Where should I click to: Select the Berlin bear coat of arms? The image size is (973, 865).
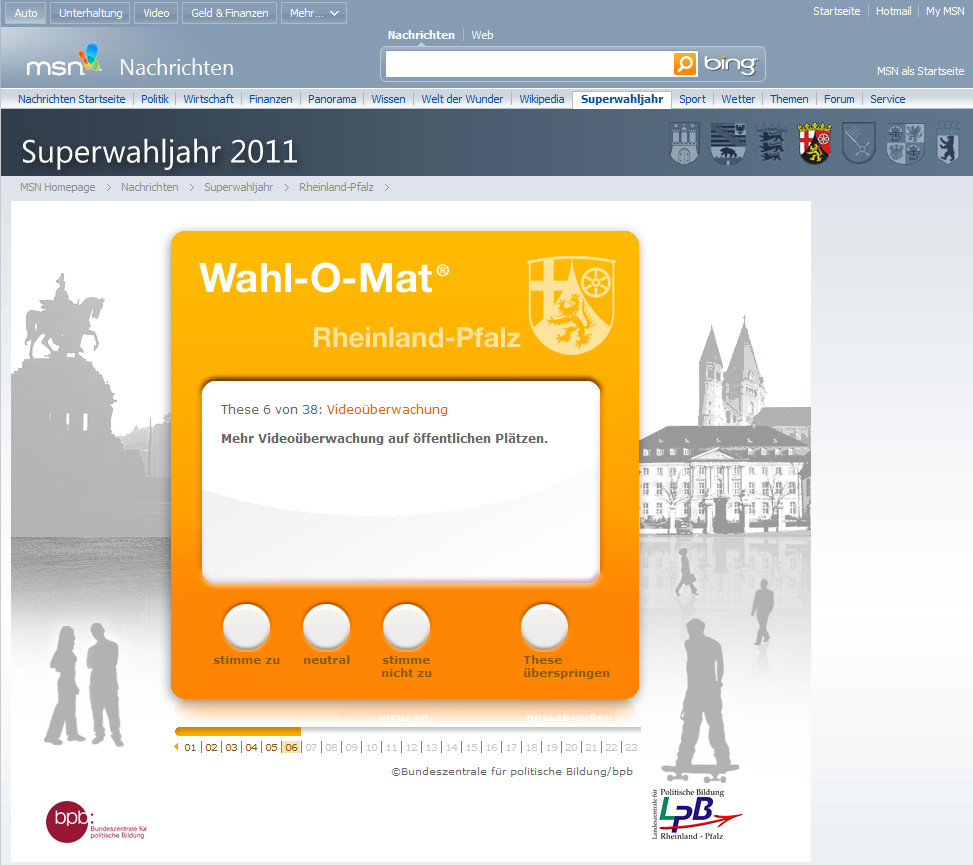[x=948, y=143]
